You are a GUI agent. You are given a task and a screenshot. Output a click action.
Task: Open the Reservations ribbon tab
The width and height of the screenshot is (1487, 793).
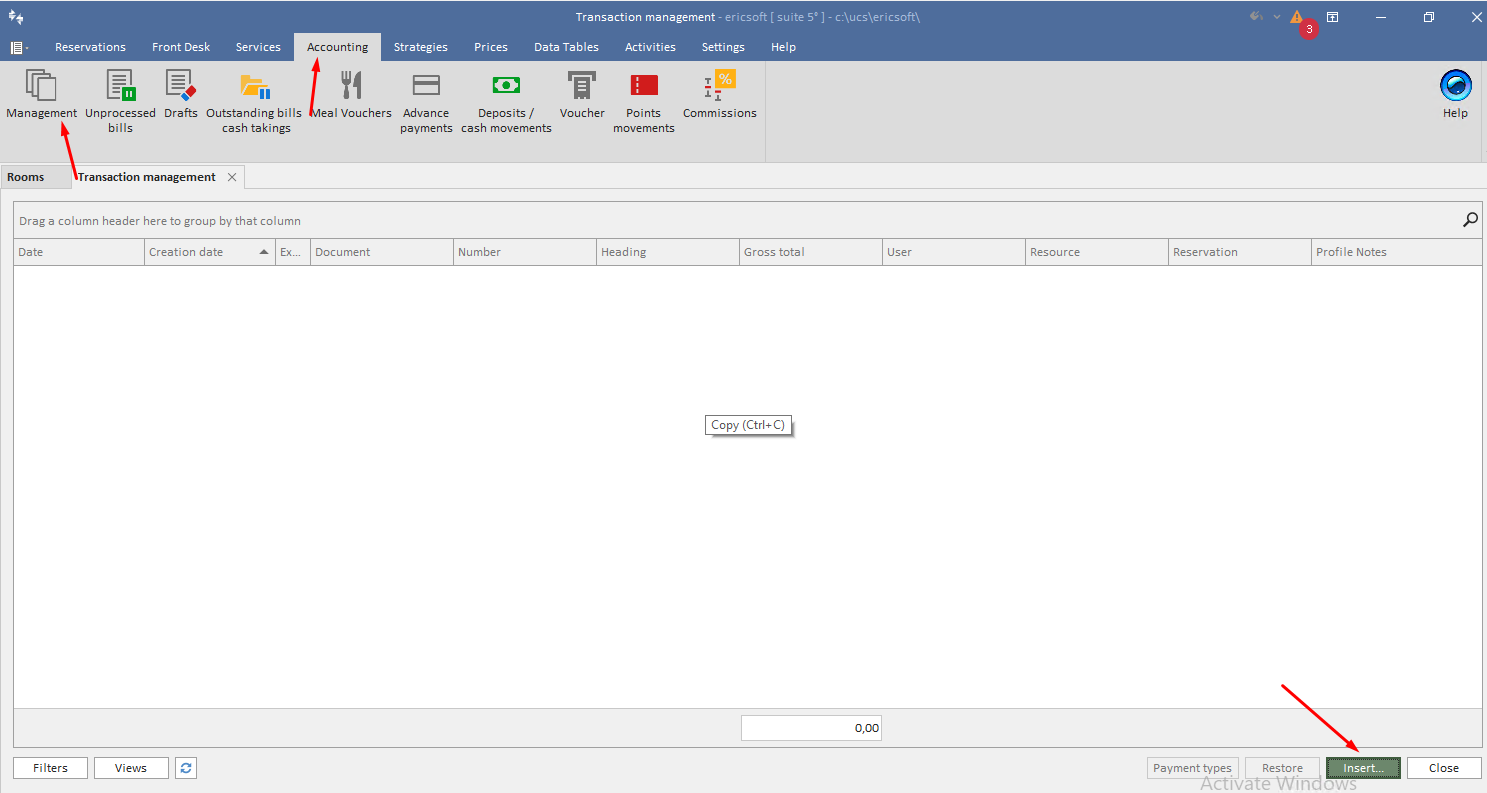(x=90, y=47)
